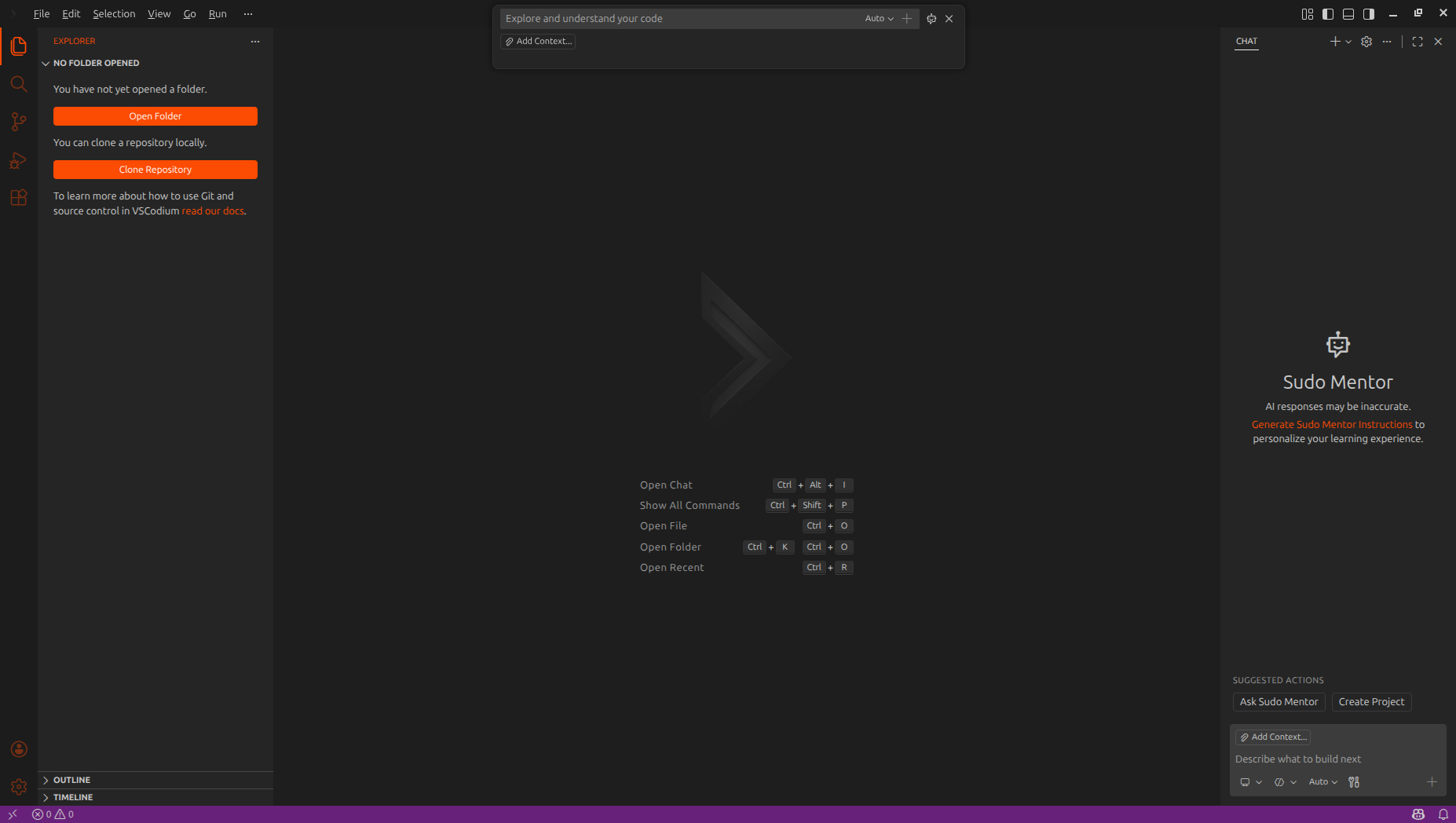Viewport: 1456px width, 823px height.
Task: Expand the Outline section
Action: pos(71,780)
